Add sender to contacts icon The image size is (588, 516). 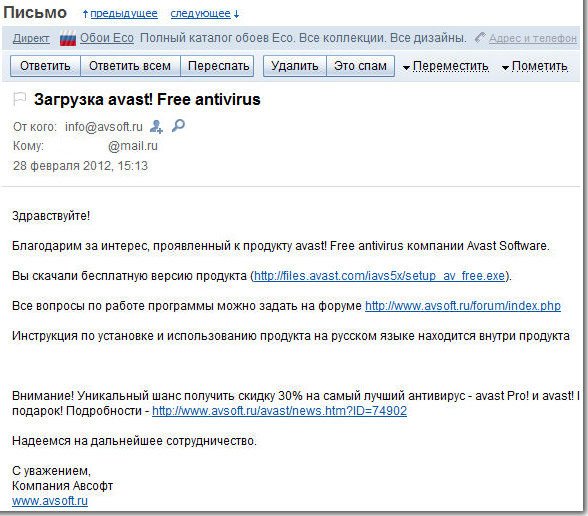pyautogui.click(x=156, y=126)
